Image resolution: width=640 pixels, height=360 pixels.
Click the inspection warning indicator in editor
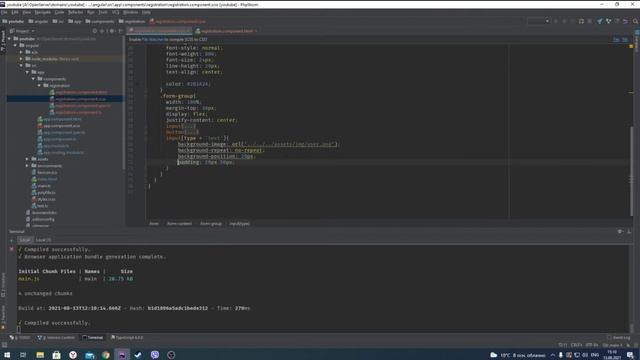(x=631, y=47)
